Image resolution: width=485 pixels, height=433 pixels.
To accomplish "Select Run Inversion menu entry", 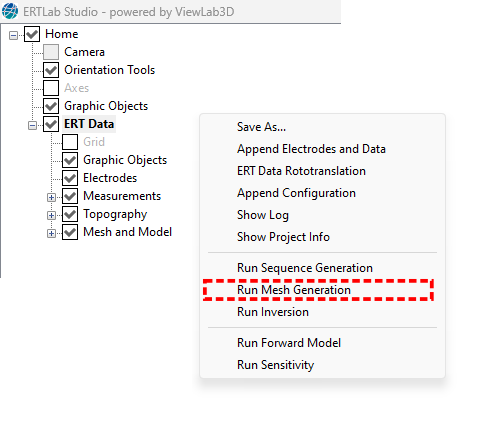I will [273, 312].
